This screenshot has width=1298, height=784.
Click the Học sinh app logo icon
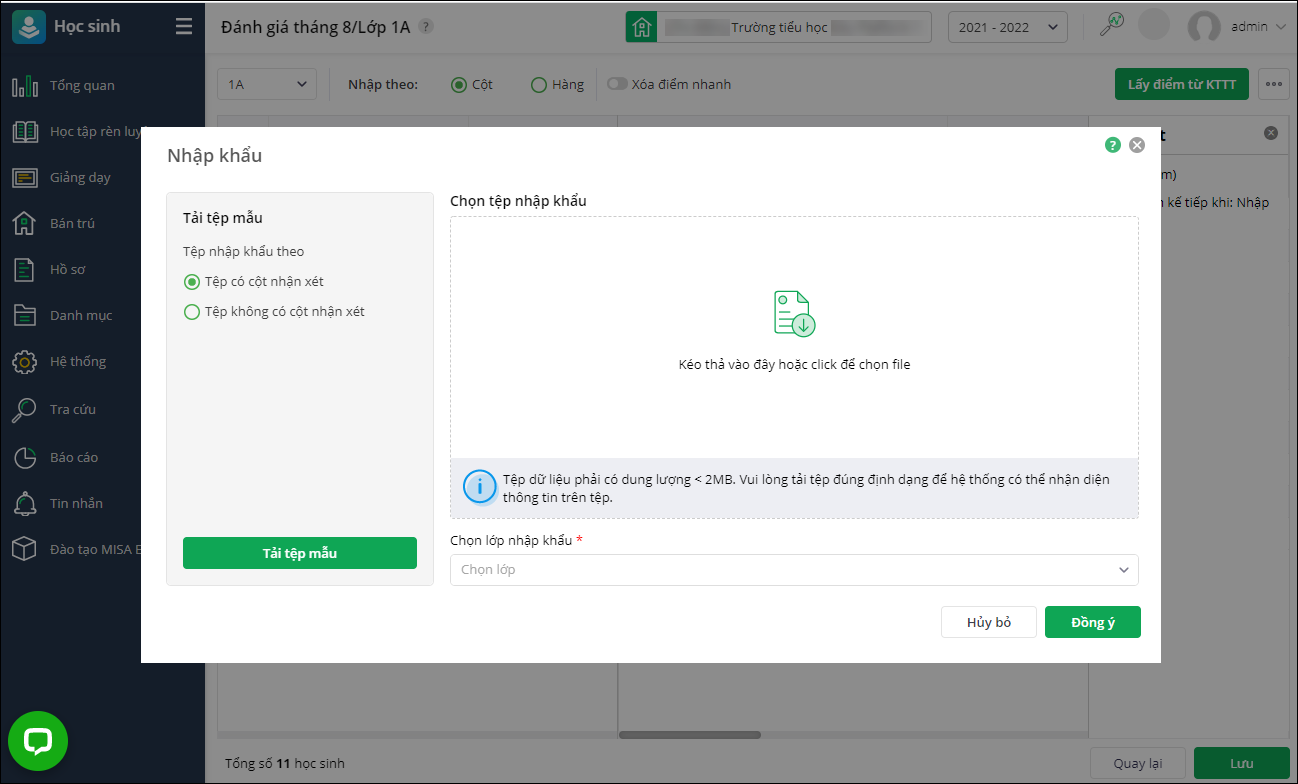tap(28, 27)
